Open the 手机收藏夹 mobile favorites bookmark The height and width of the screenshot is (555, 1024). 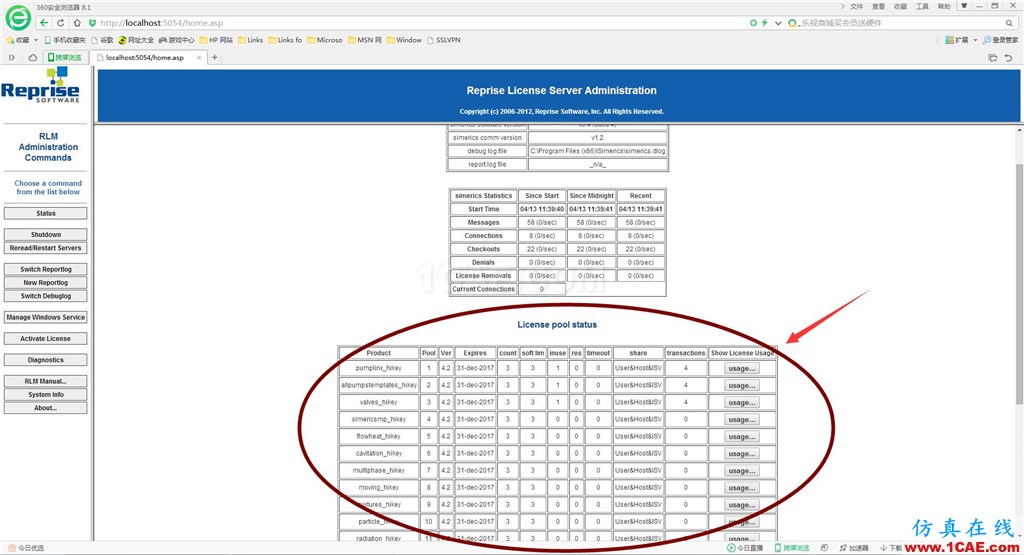coord(65,40)
